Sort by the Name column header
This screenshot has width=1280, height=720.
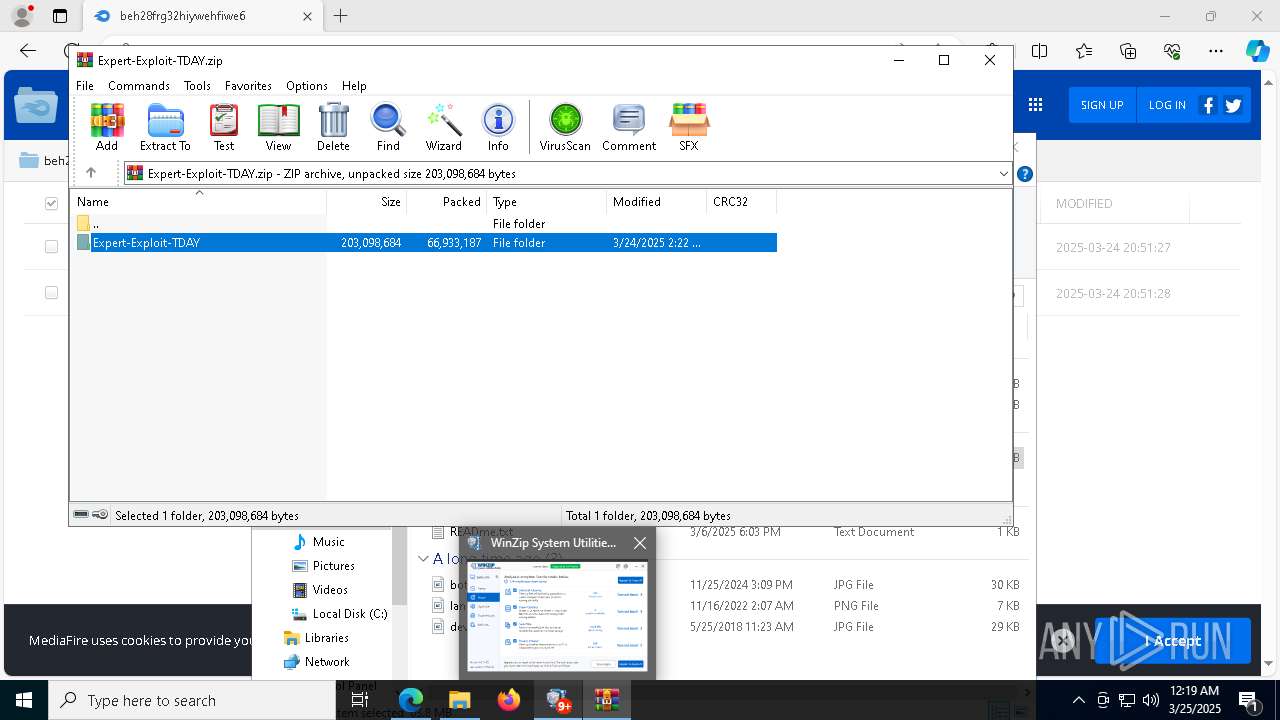pos(199,202)
